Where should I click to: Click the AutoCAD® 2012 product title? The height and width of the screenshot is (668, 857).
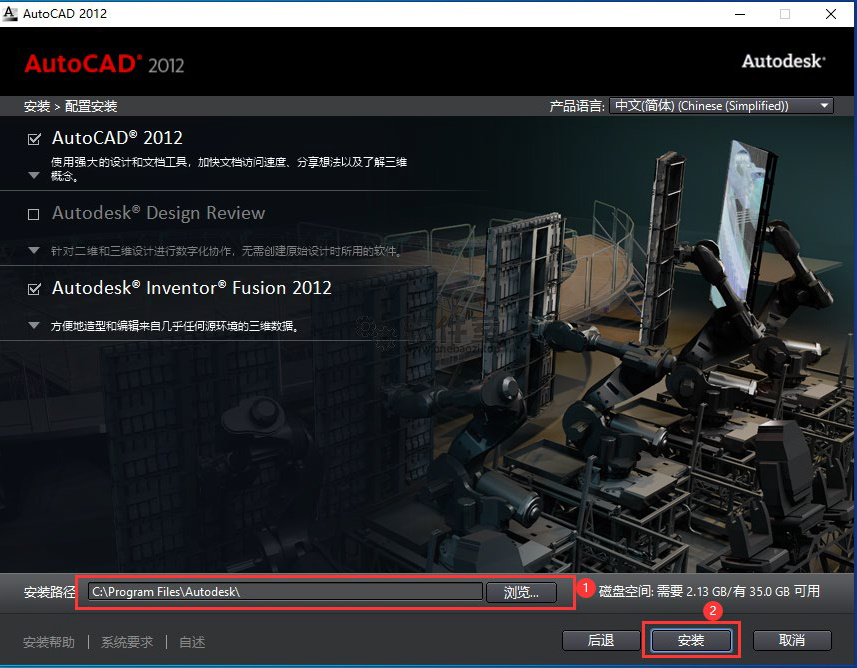(x=117, y=138)
